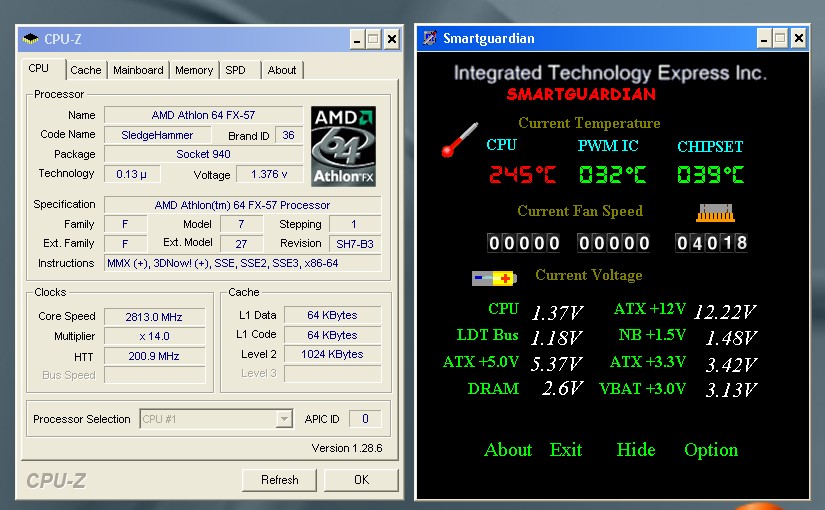Click the thermometer icon in Smartguardian

[x=459, y=139]
